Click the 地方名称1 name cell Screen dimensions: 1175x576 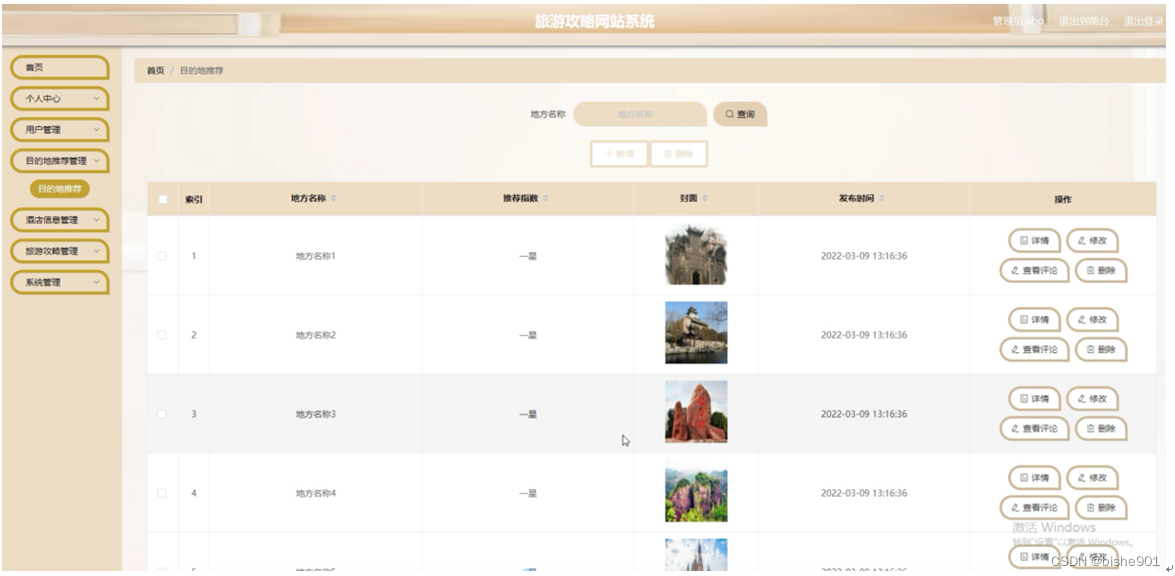pyautogui.click(x=315, y=256)
